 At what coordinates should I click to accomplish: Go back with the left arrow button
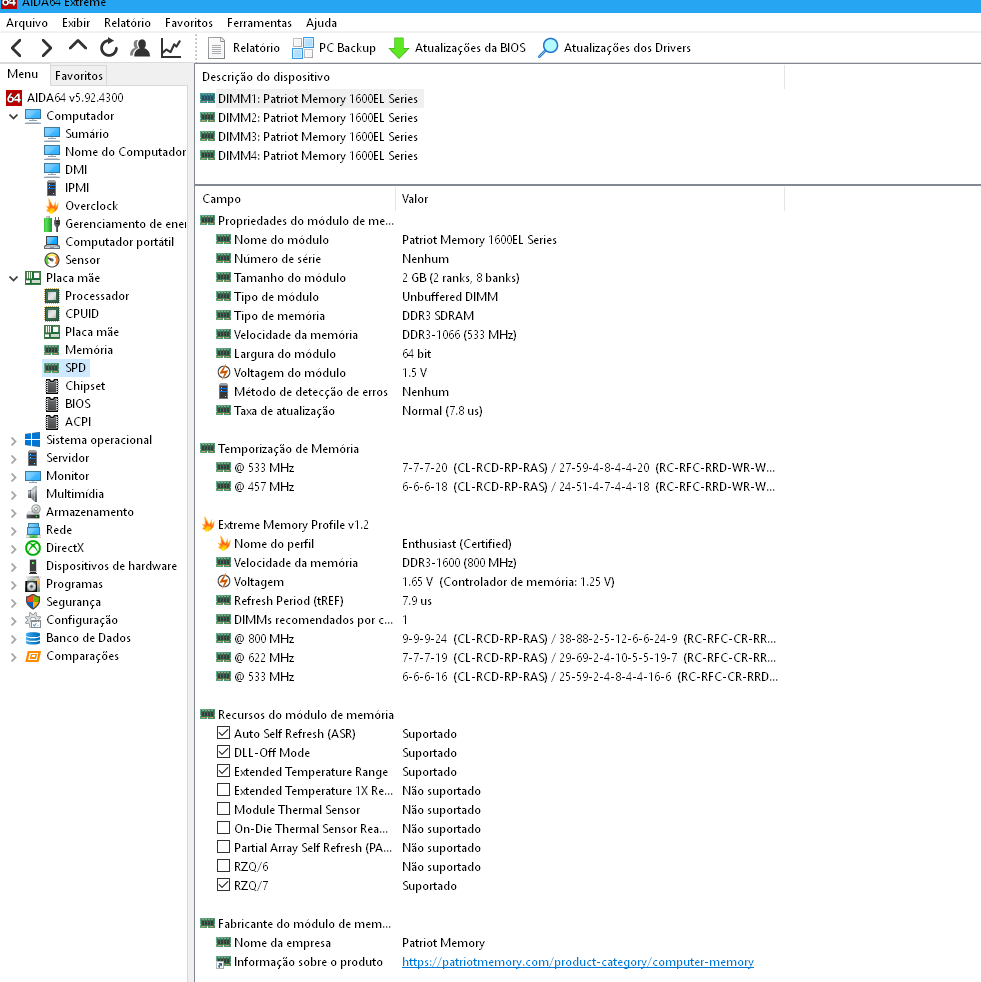pos(17,48)
